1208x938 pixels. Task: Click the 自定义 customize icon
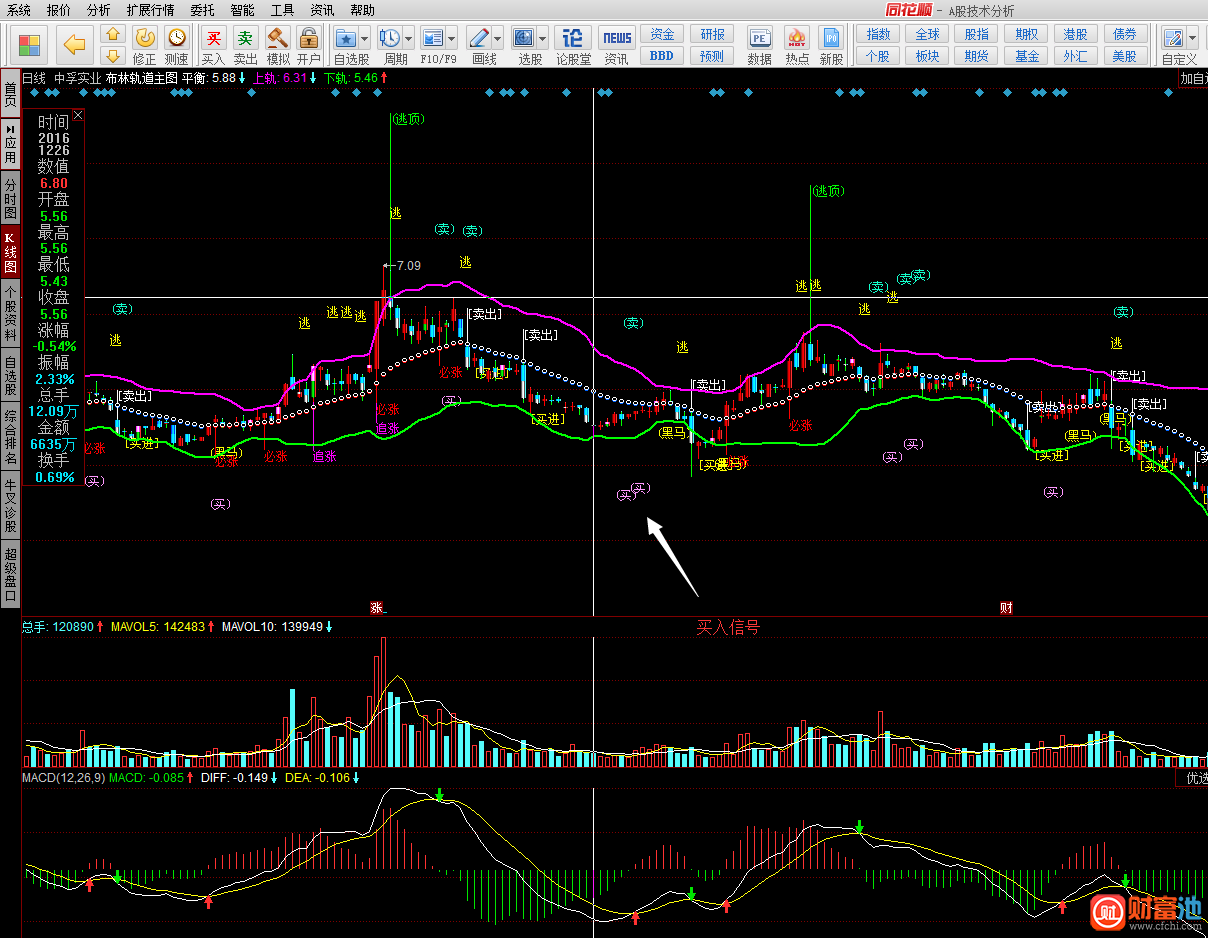pyautogui.click(x=1173, y=38)
